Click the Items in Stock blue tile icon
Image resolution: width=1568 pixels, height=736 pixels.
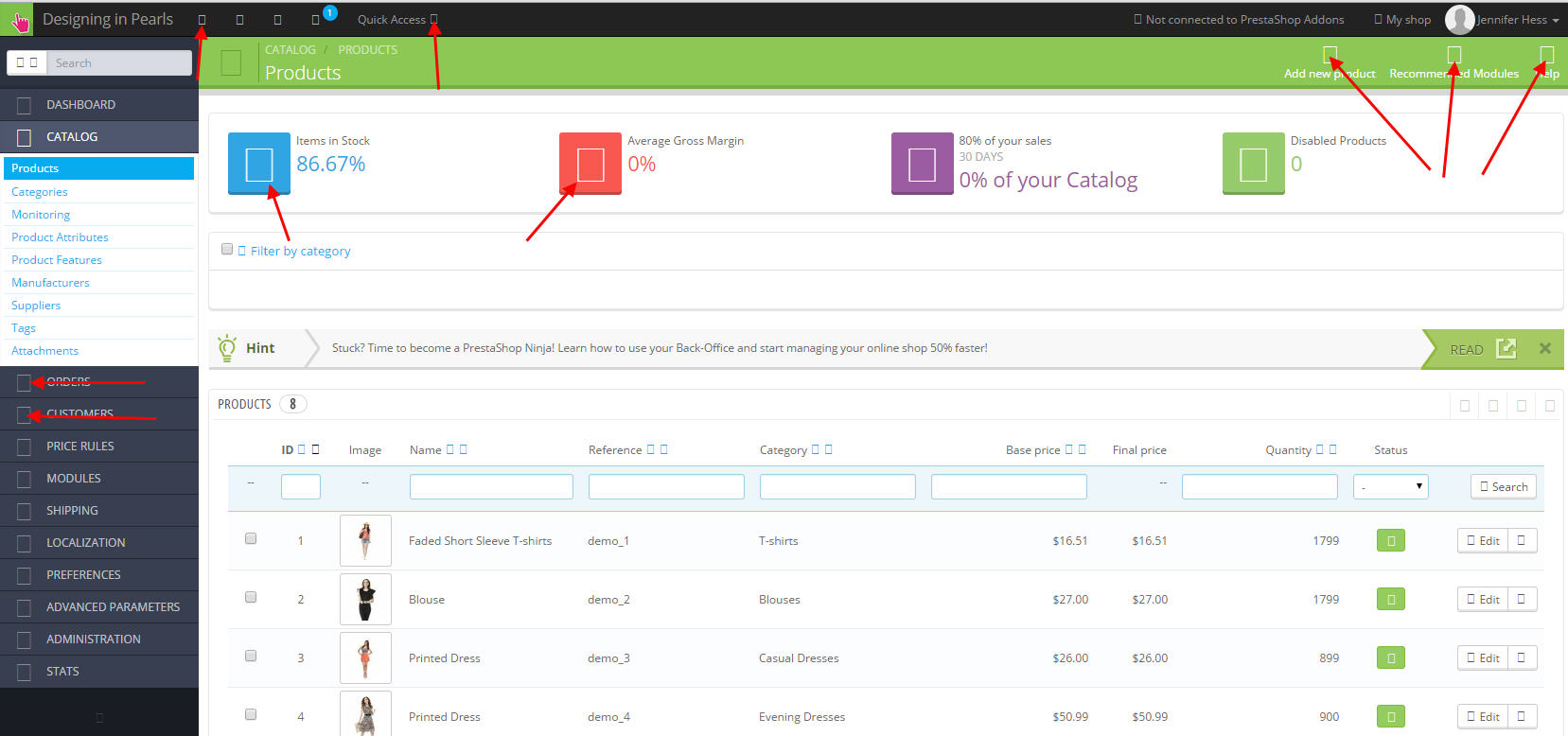(x=259, y=164)
